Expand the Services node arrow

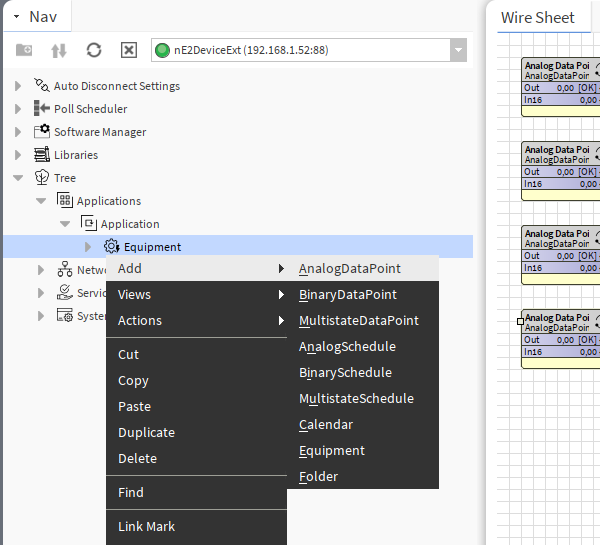tap(41, 293)
